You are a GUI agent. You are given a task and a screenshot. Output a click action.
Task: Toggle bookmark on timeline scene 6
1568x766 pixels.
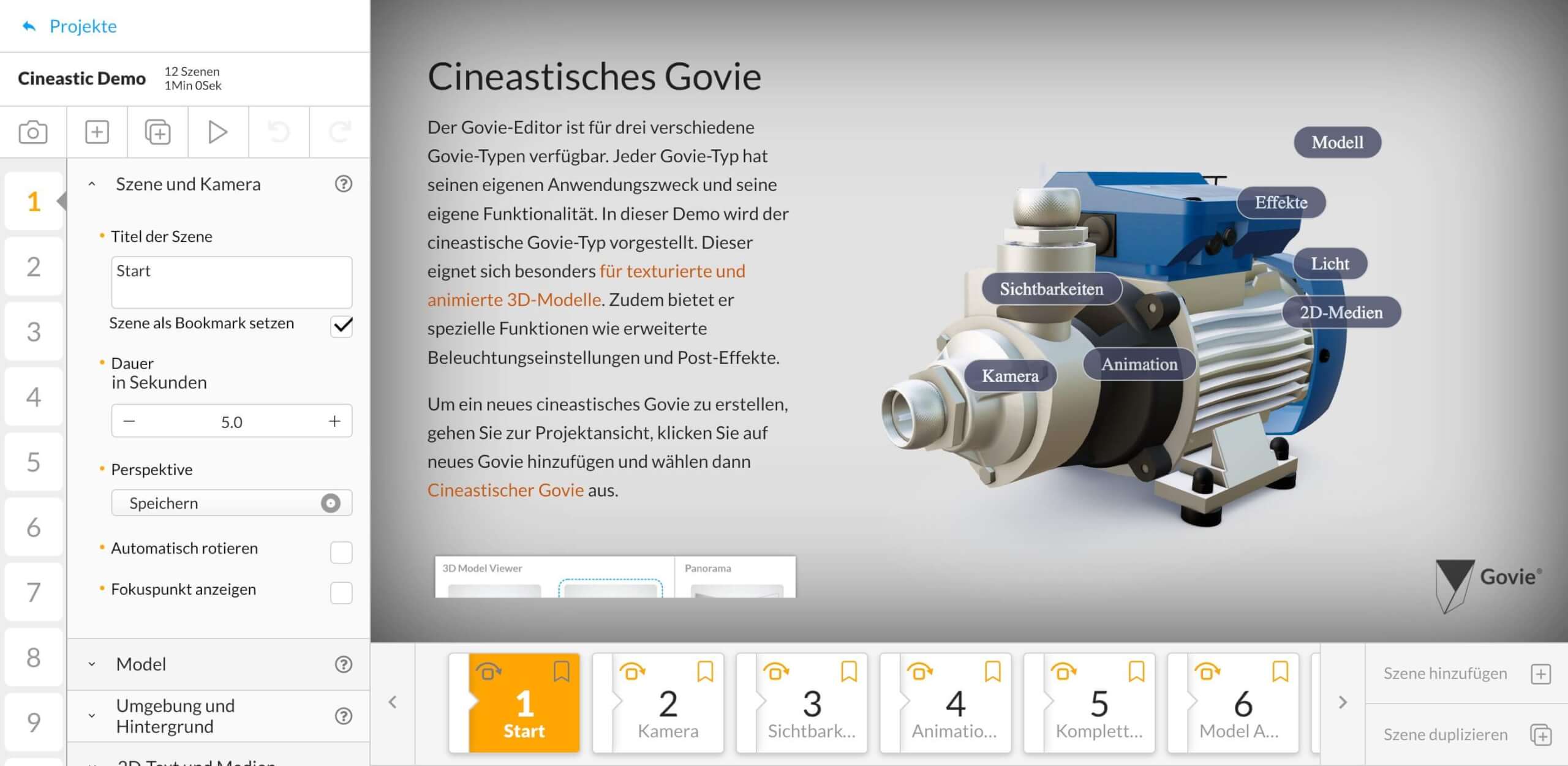pos(1280,672)
